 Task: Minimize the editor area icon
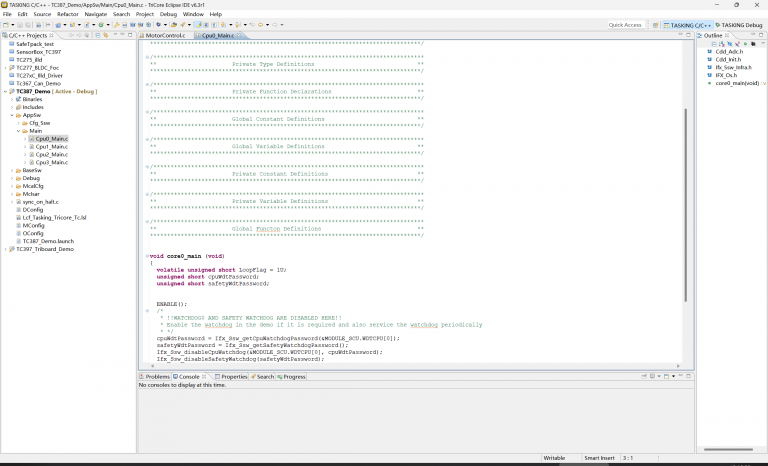(x=680, y=35)
